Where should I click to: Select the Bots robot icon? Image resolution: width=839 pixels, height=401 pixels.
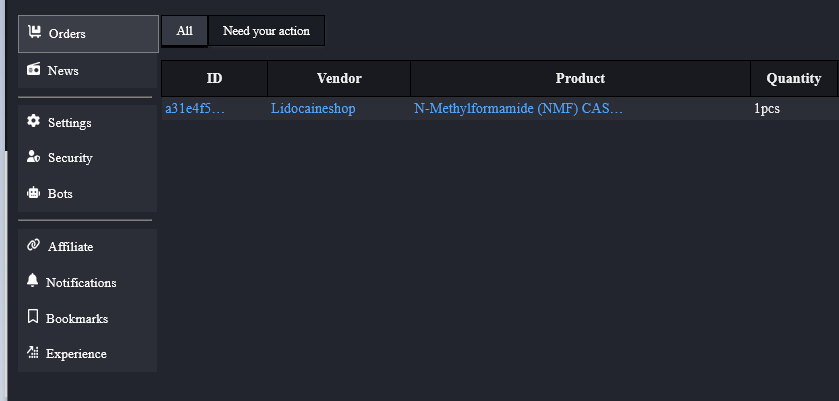(33, 194)
